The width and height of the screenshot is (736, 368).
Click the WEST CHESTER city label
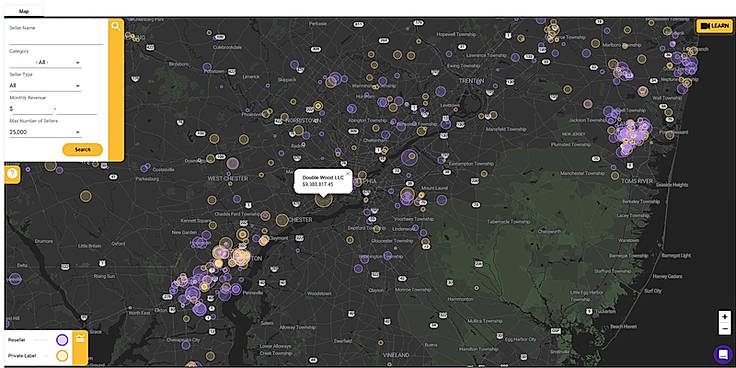point(228,178)
